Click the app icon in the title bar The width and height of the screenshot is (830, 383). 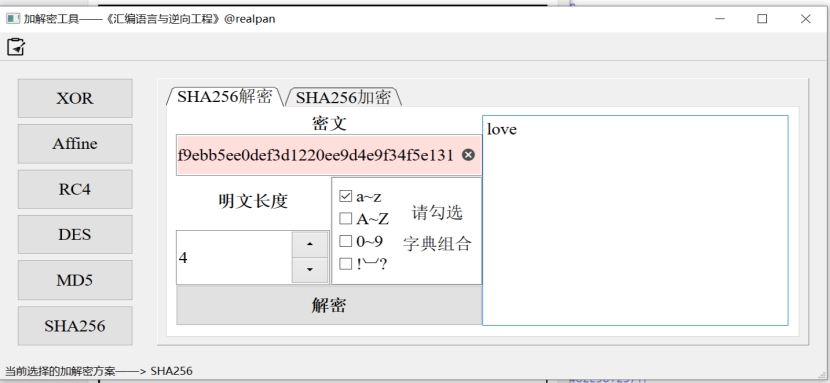[13, 19]
